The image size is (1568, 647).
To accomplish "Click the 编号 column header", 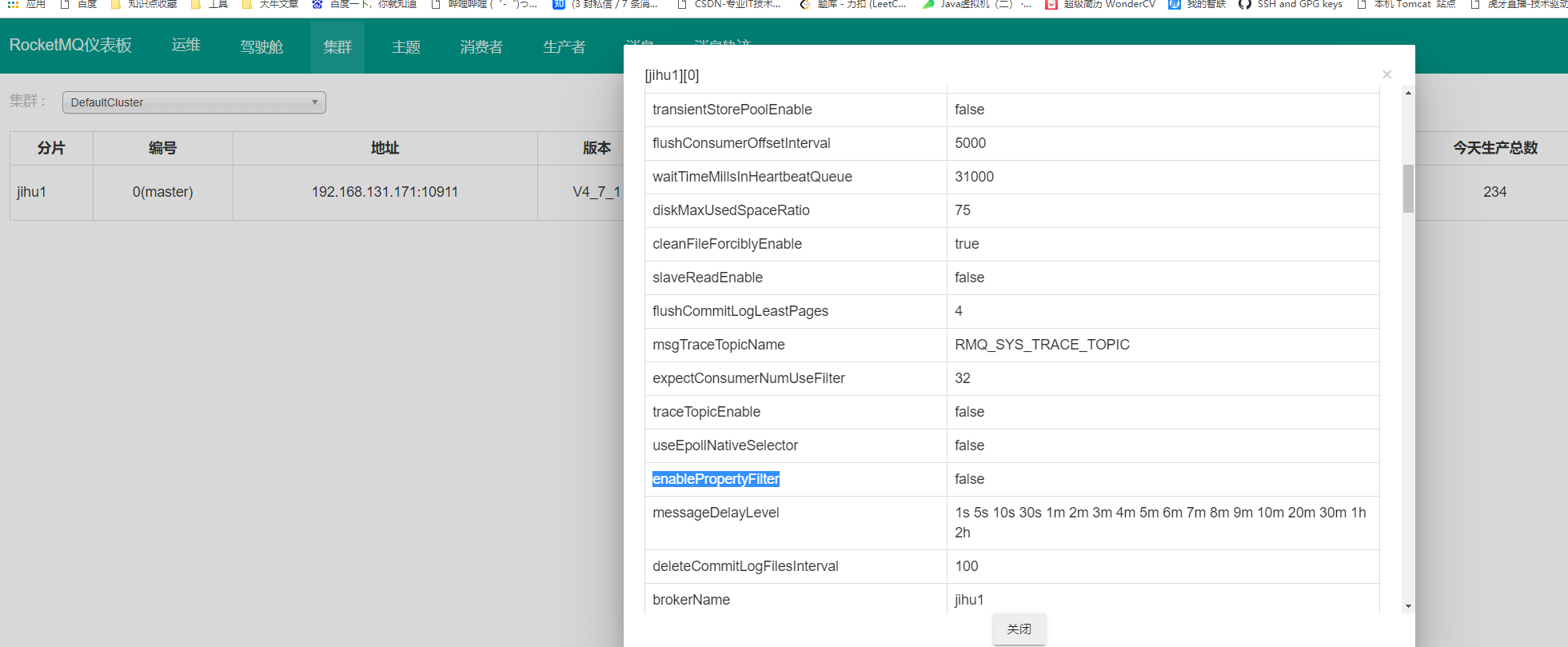I will (x=162, y=148).
